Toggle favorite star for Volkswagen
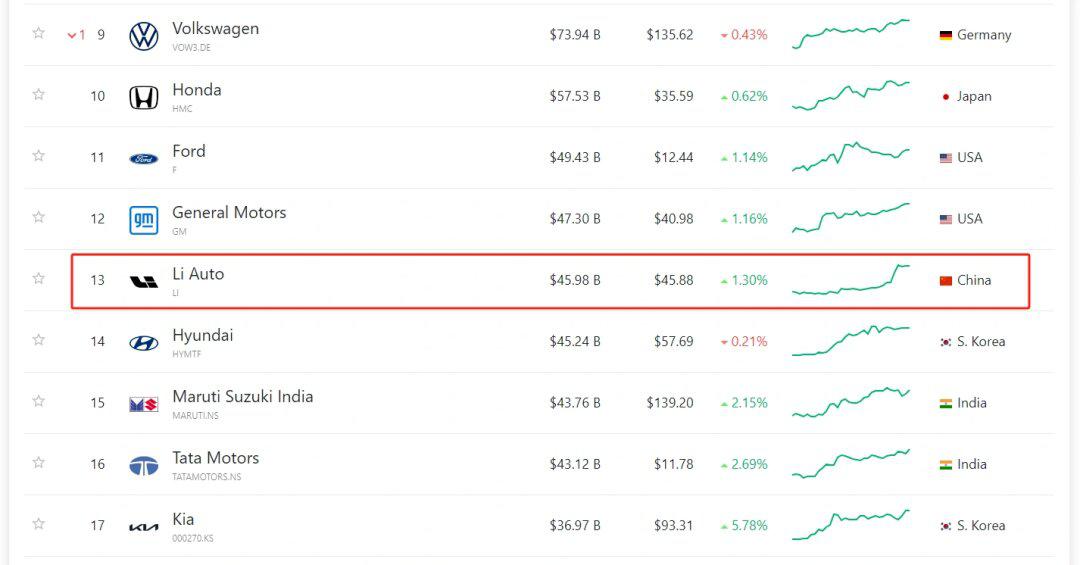 [39, 33]
